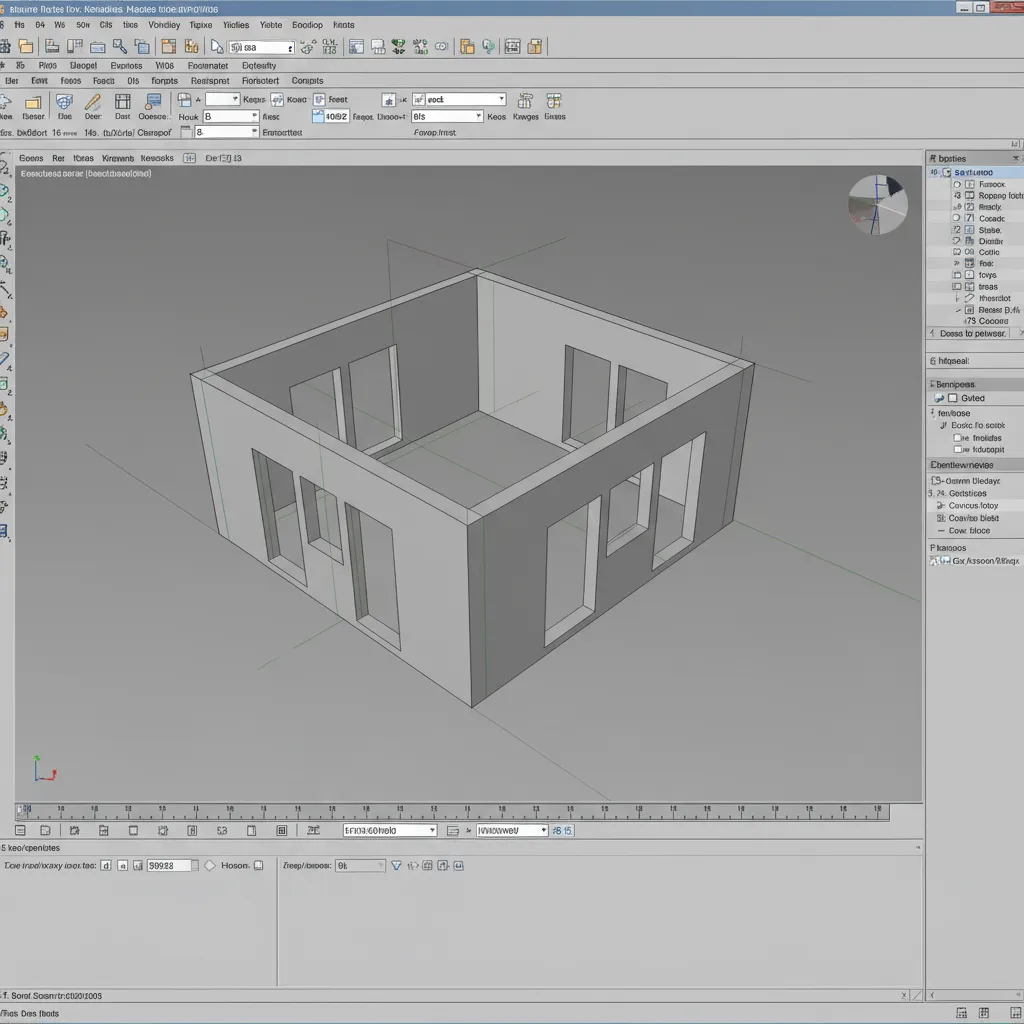Image resolution: width=1024 pixels, height=1024 pixels.
Task: Click the navigation ViewCube in the viewport corner
Action: point(878,204)
